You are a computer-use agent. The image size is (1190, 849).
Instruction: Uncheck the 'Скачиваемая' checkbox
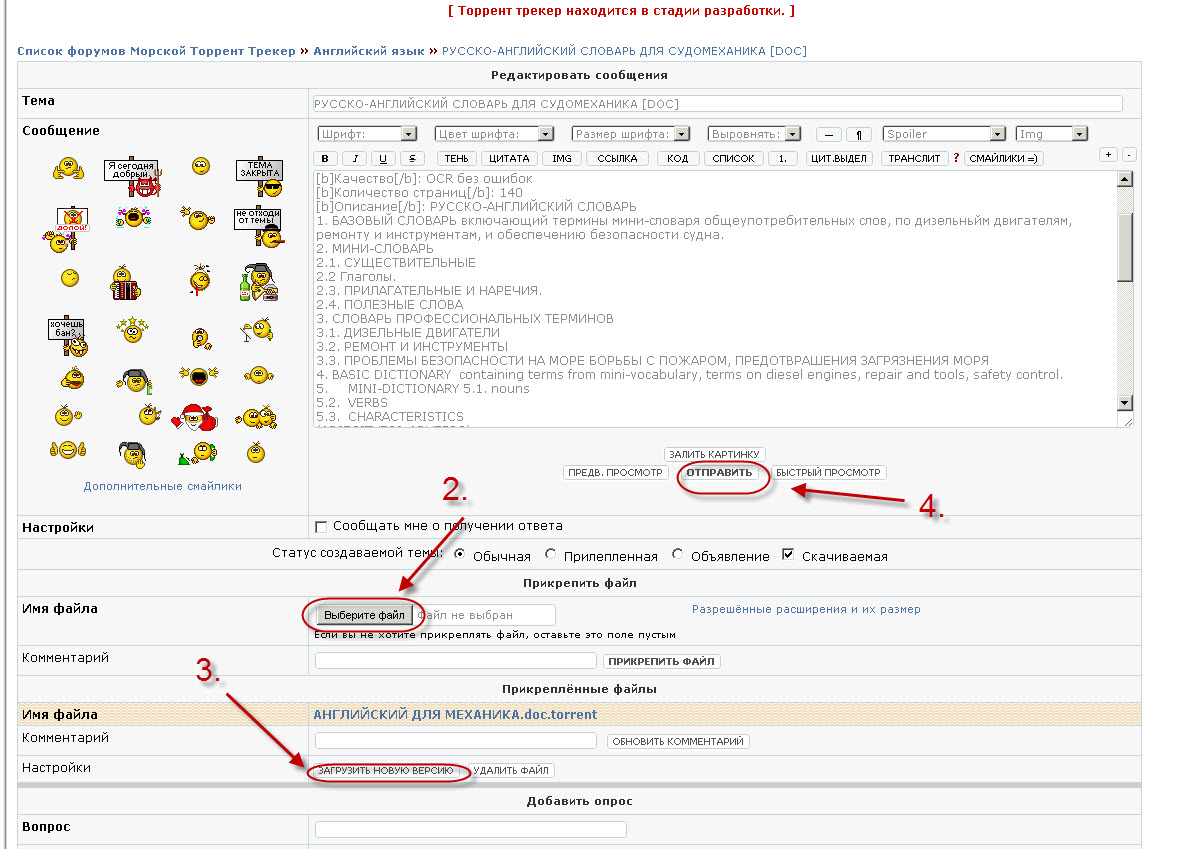(788, 555)
